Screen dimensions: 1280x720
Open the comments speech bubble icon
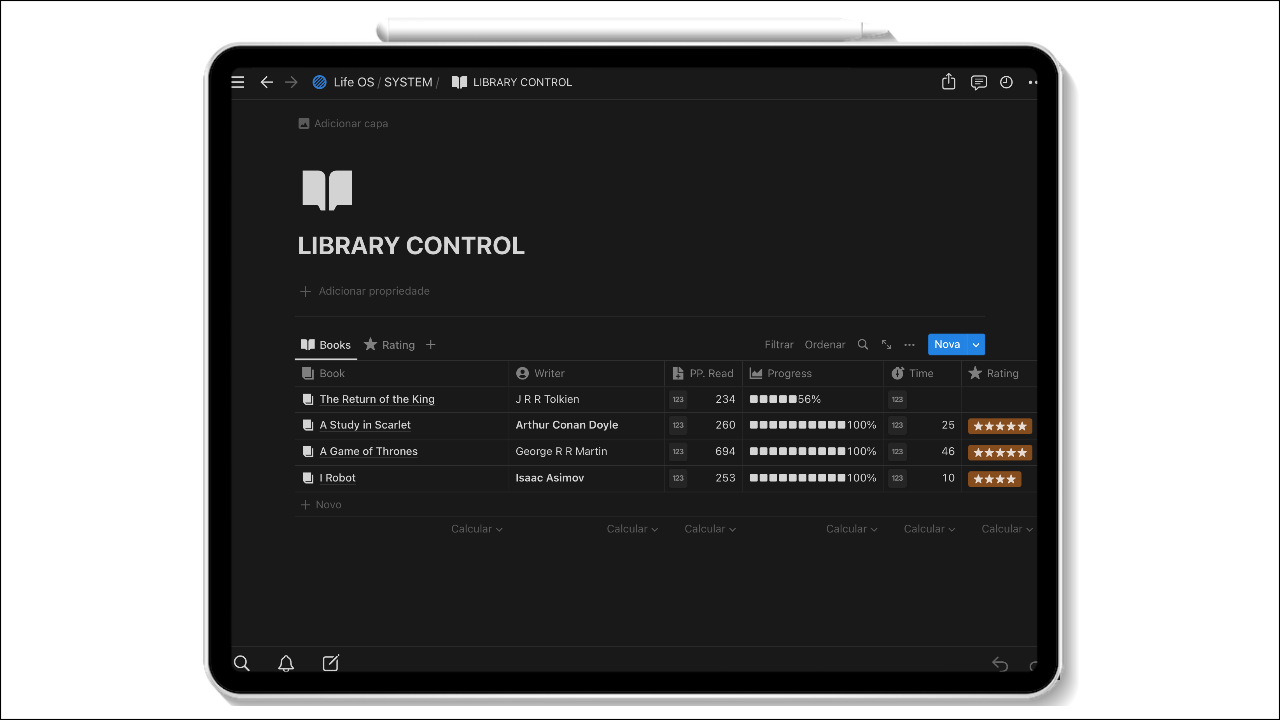[x=979, y=82]
